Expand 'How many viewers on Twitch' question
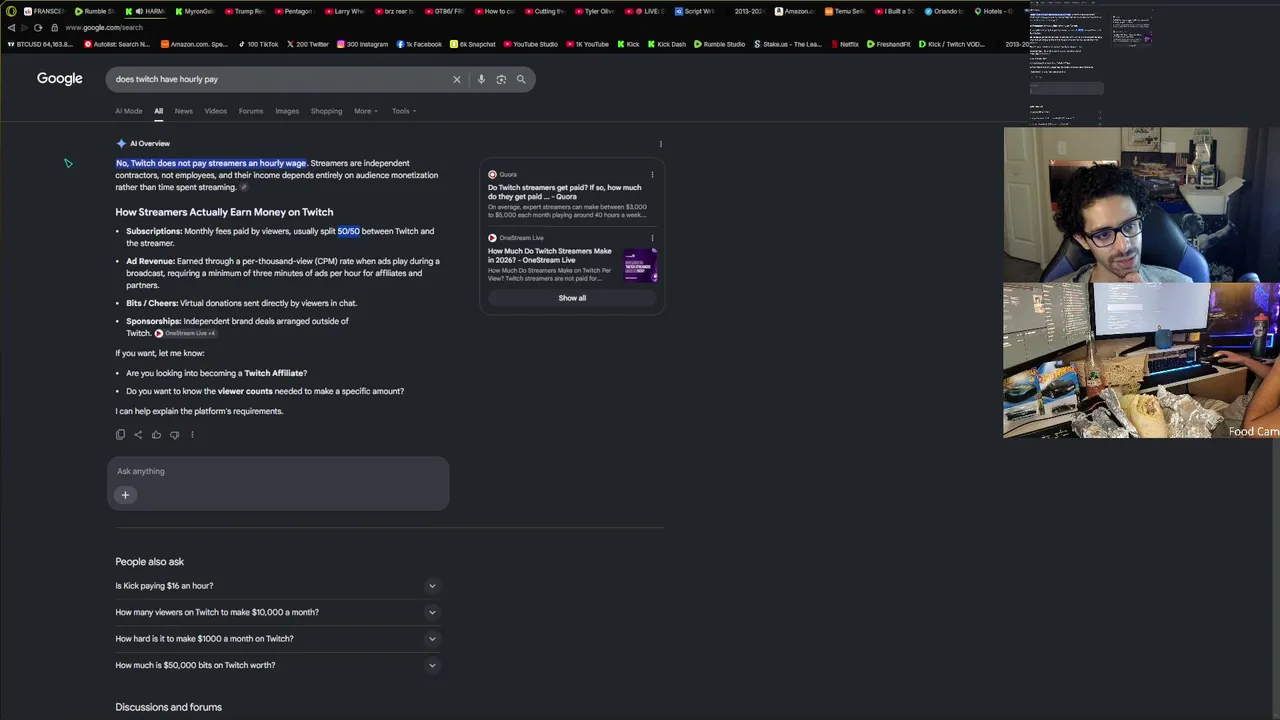Image resolution: width=1280 pixels, height=720 pixels. pos(278,612)
